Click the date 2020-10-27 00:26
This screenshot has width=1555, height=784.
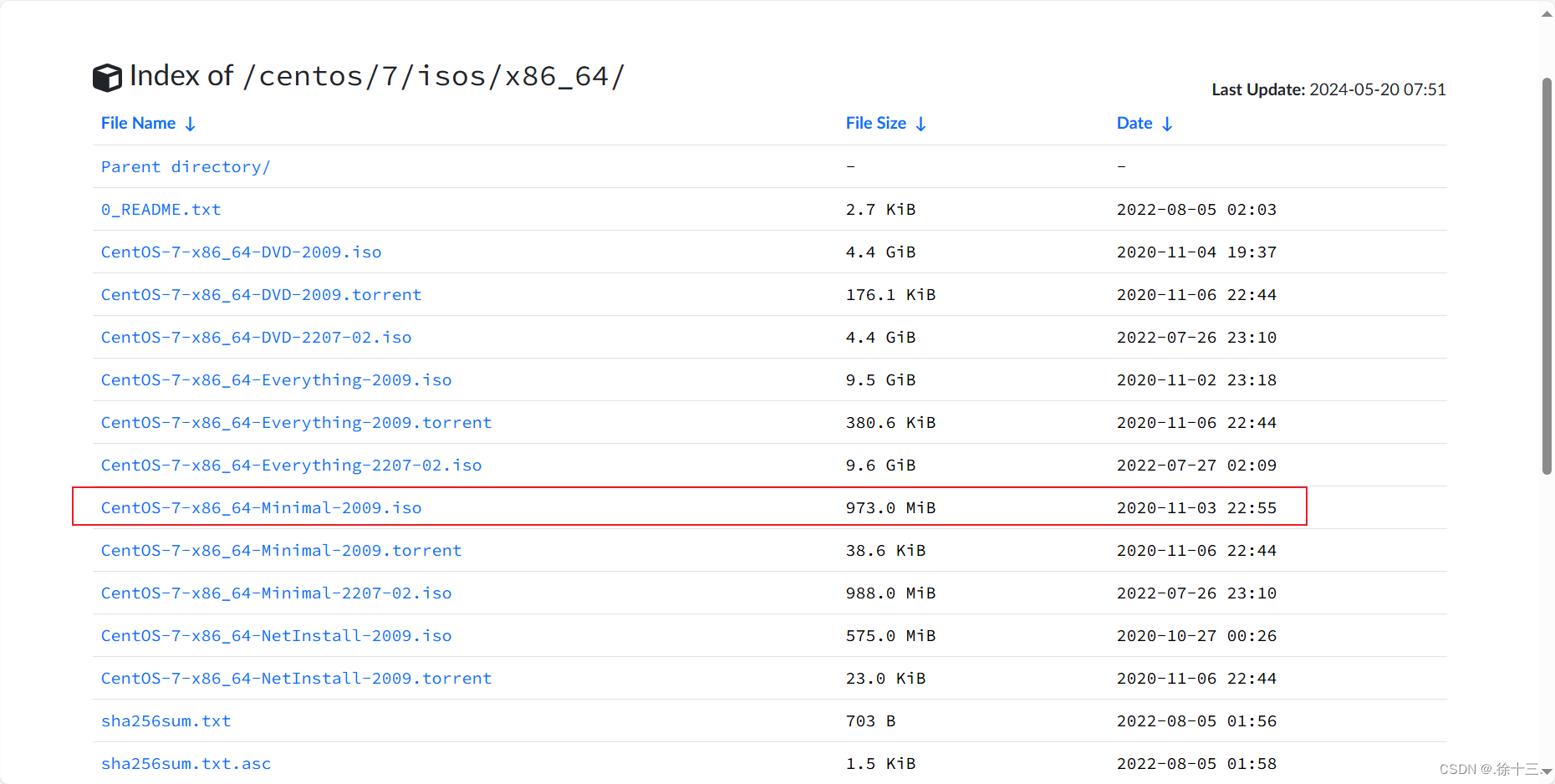coord(1197,635)
